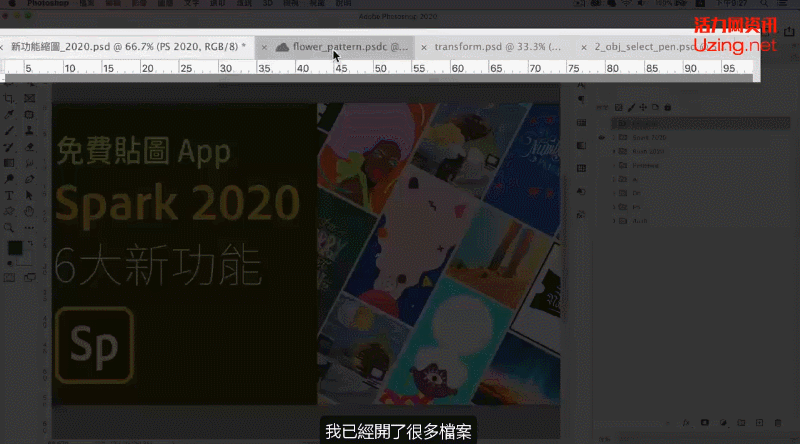Click the Sp logo on the canvas
This screenshot has width=800, height=444.
95,345
